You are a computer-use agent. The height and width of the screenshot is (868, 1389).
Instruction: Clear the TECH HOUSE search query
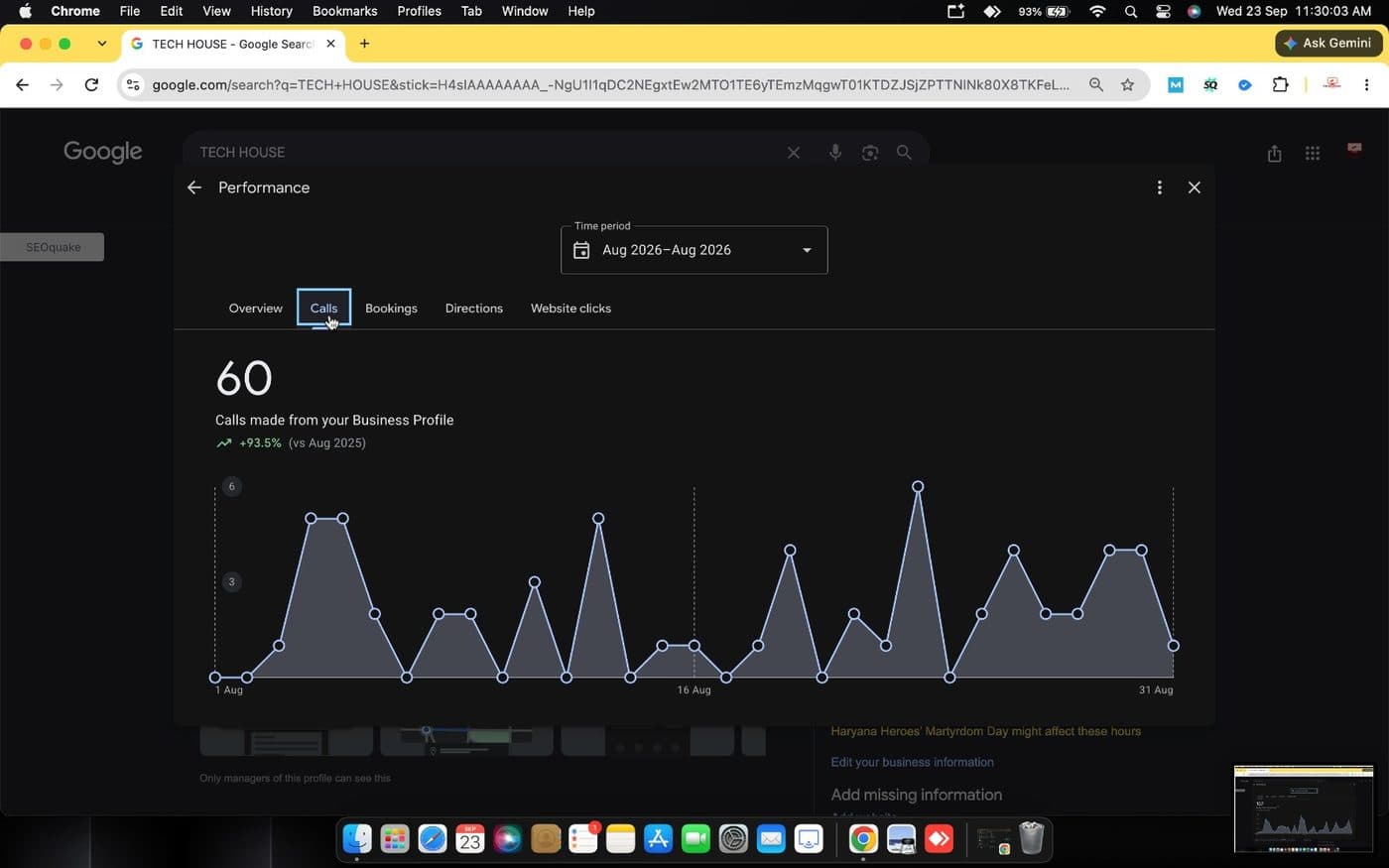[x=794, y=153]
